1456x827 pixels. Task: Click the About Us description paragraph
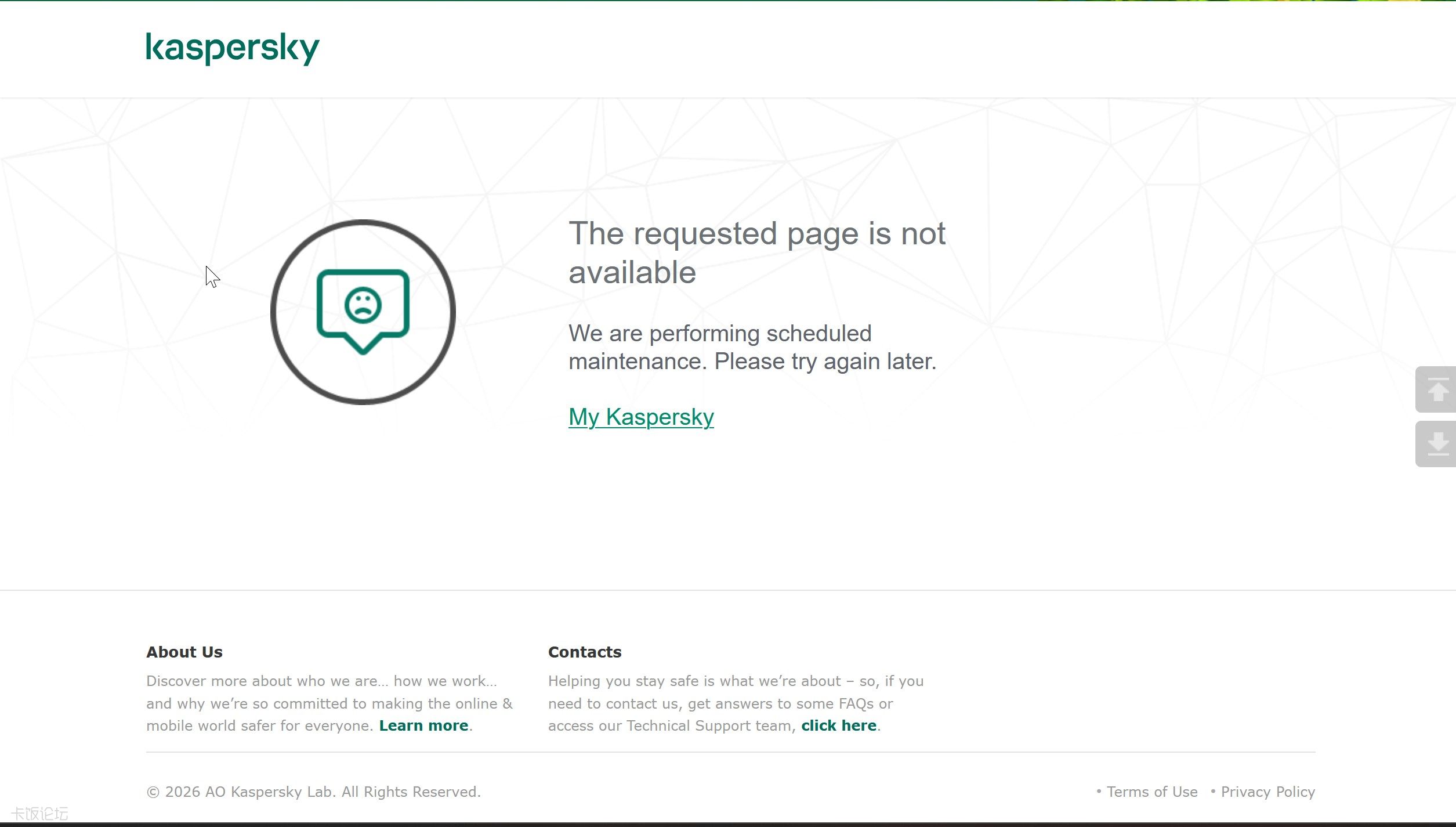(x=329, y=703)
